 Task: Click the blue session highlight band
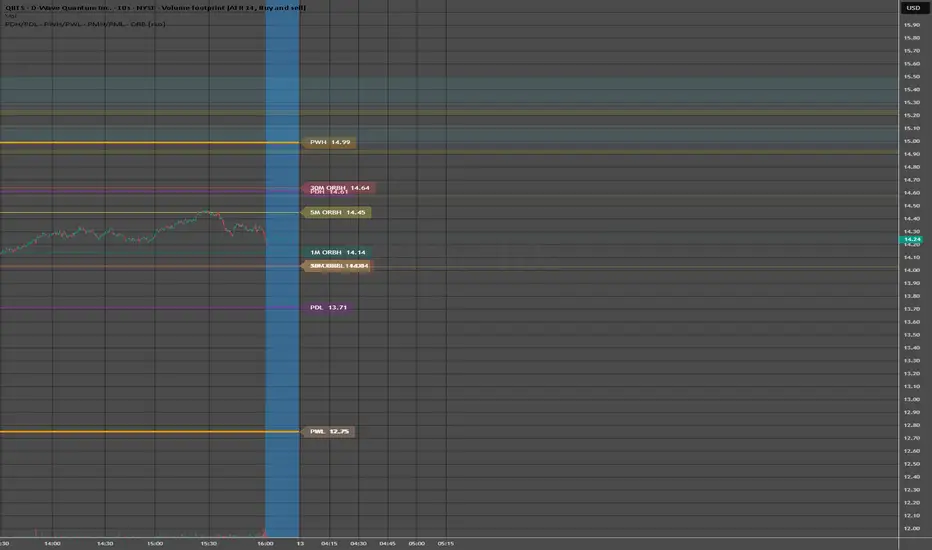[282, 271]
